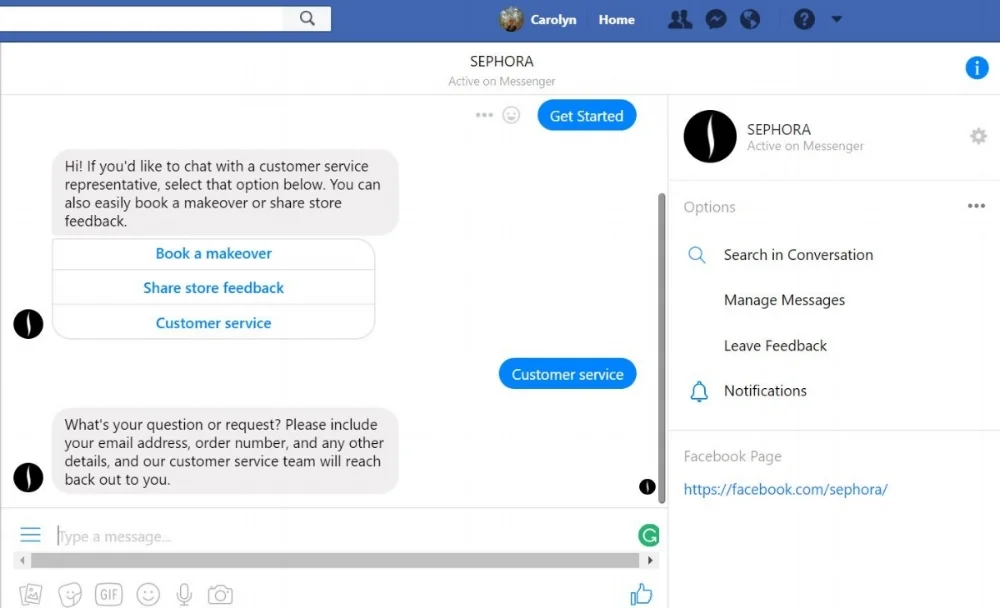Click the vertical conversation scrollbar
This screenshot has height=608, width=1000.
click(661, 348)
